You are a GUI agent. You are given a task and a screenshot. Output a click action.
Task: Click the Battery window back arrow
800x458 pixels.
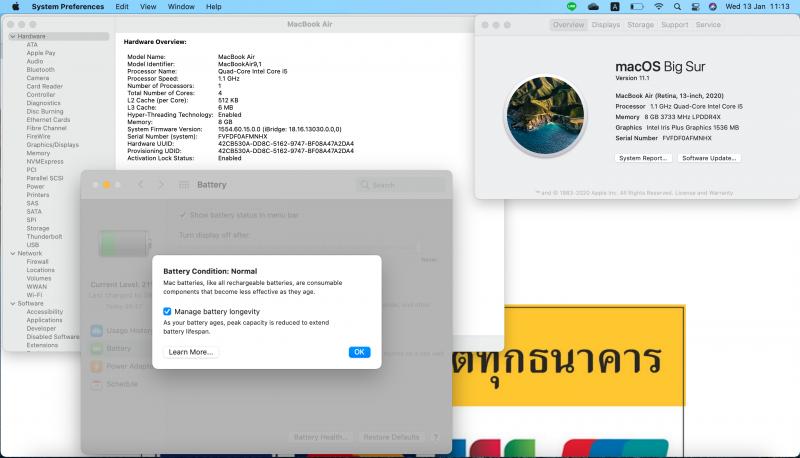(x=141, y=185)
